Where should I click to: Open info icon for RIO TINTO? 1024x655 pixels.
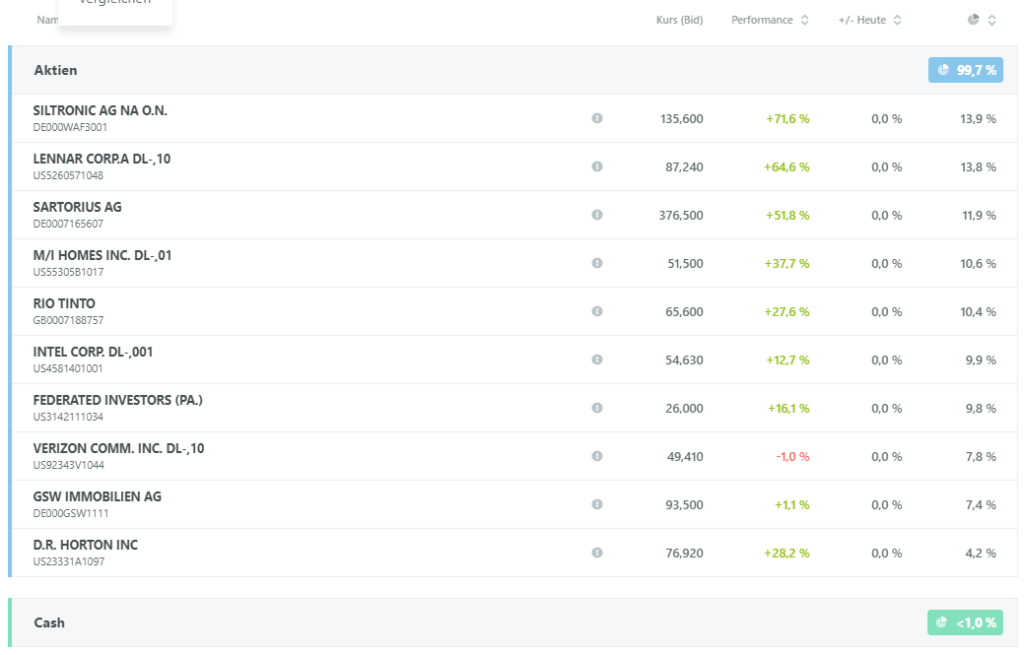pos(597,312)
